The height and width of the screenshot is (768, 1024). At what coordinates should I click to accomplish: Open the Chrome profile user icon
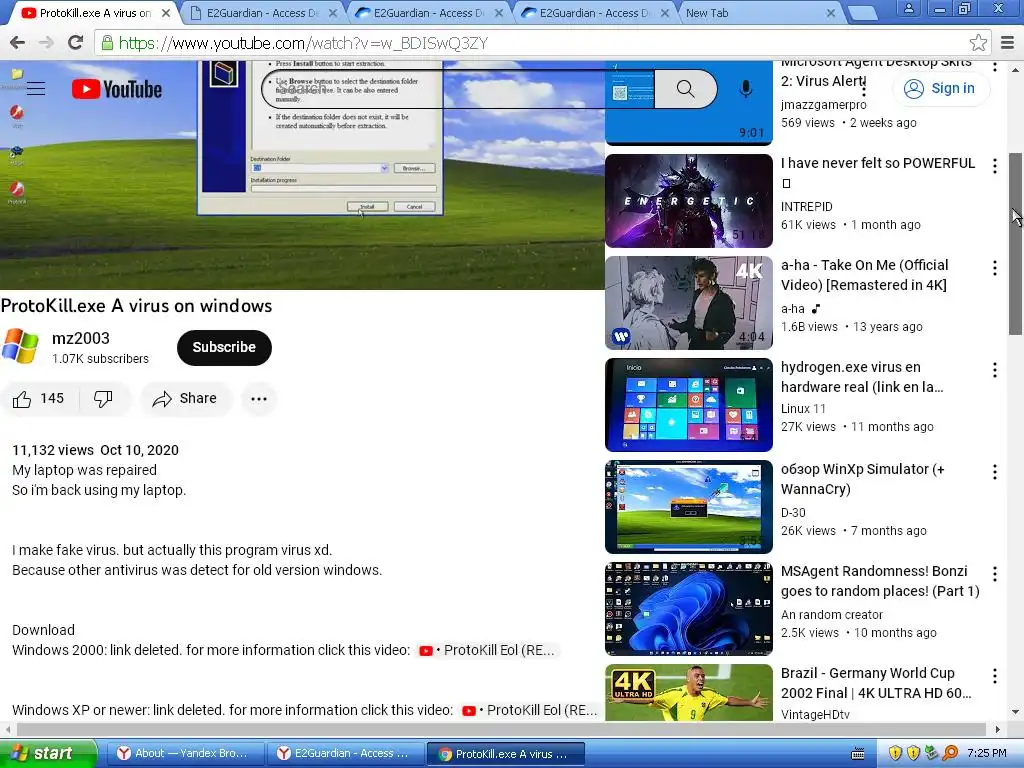(908, 8)
